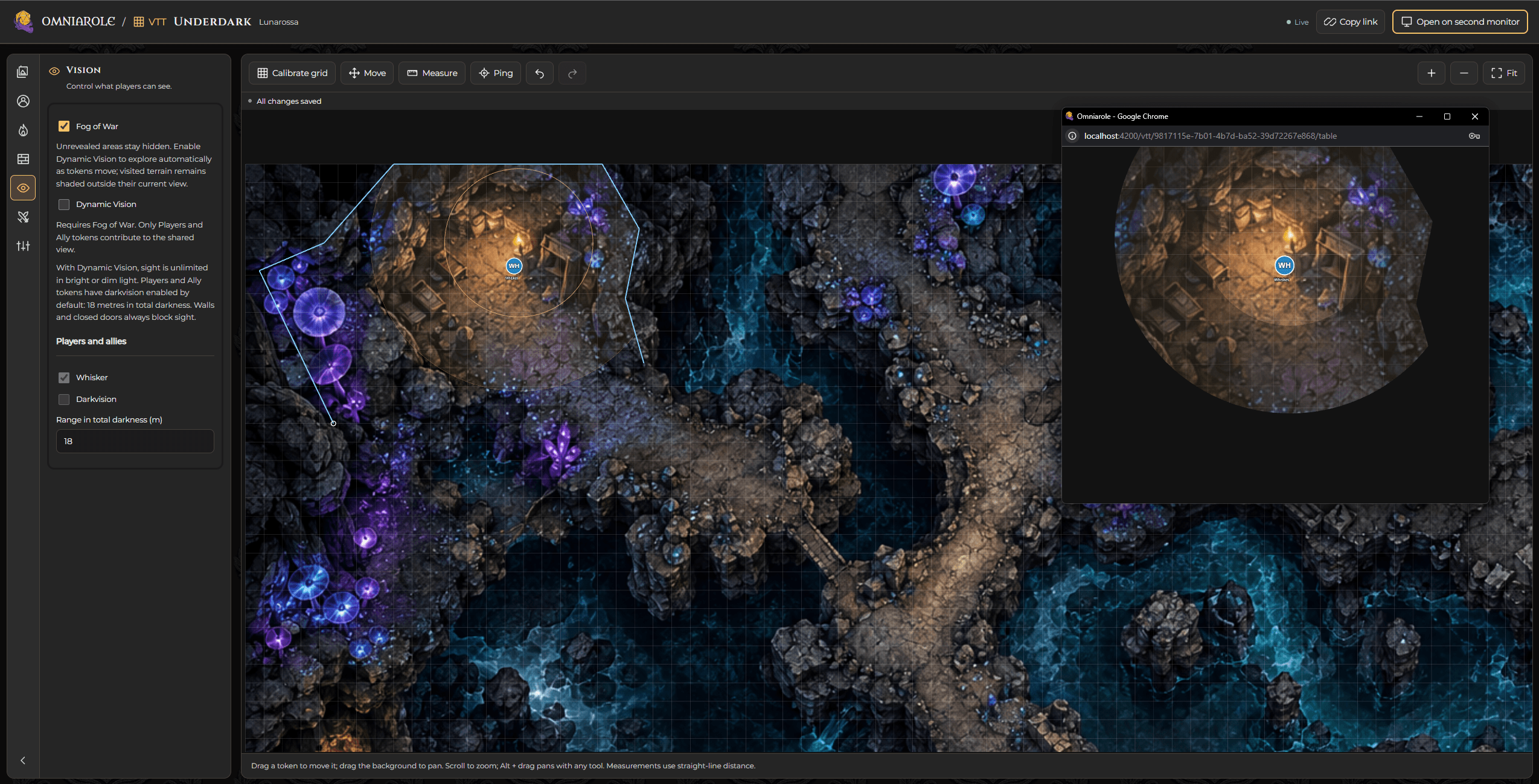Click the 'Lunarossa' campaign name
The image size is (1539, 784).
click(278, 22)
